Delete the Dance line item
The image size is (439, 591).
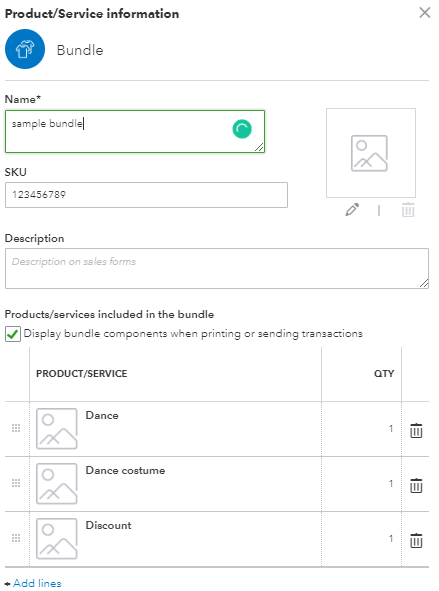point(416,430)
